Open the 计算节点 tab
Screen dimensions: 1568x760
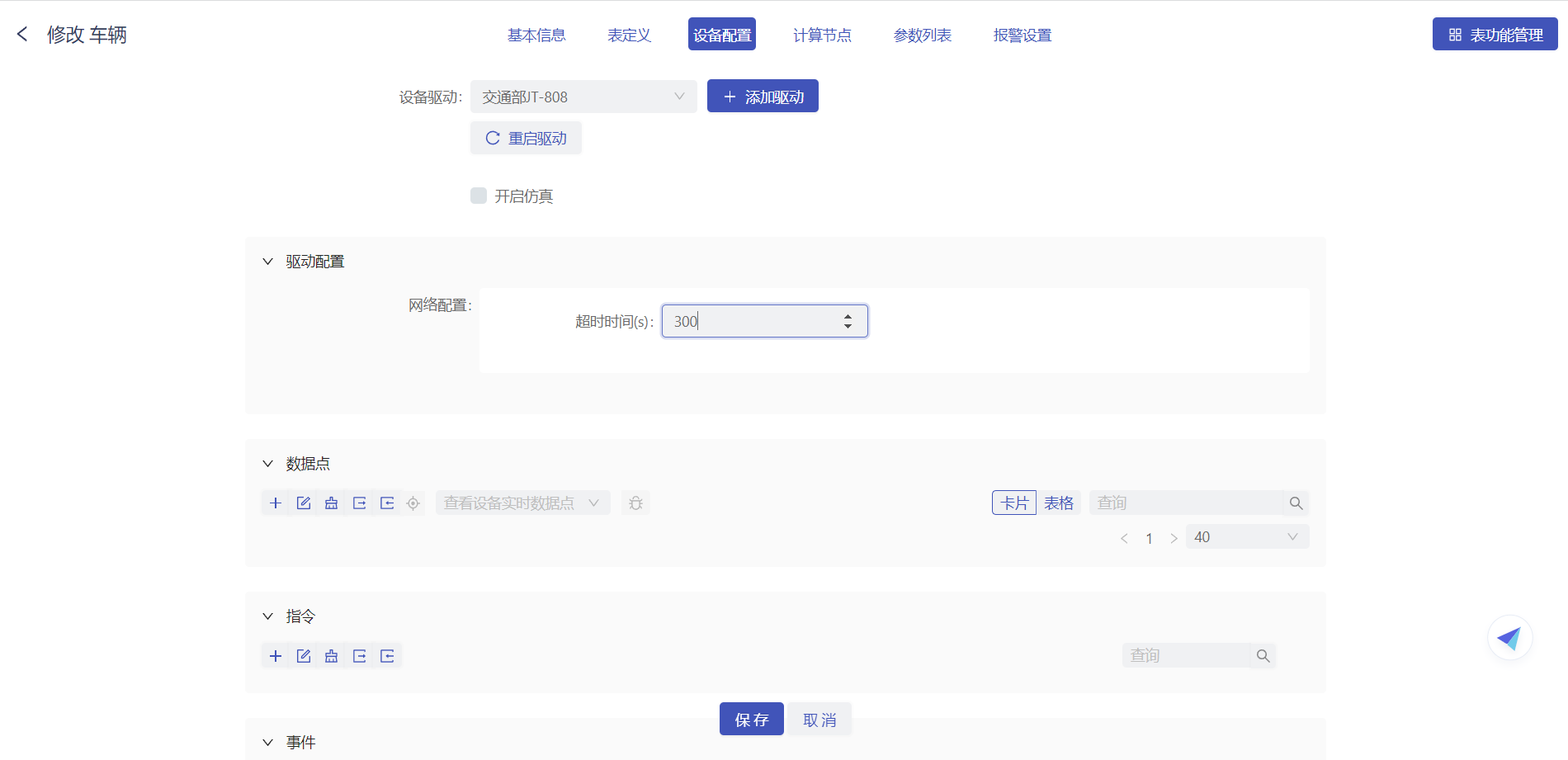click(822, 35)
